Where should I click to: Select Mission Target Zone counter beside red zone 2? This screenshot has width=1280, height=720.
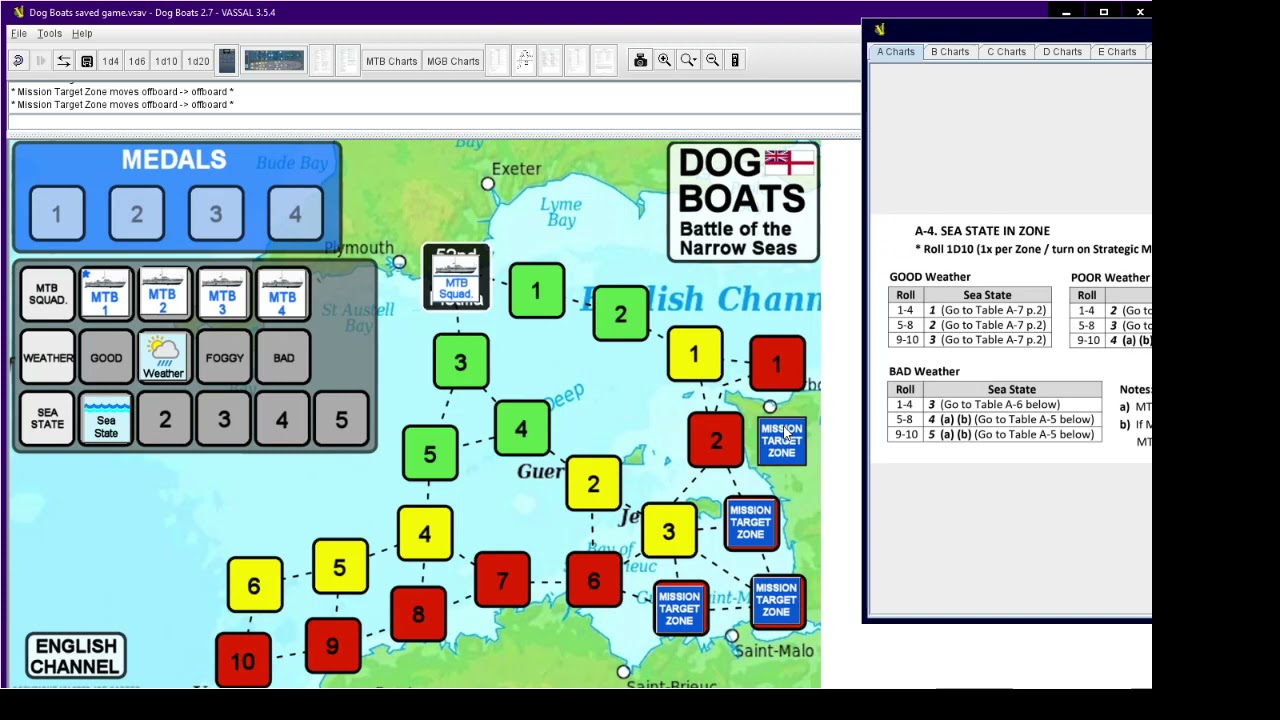click(x=781, y=441)
